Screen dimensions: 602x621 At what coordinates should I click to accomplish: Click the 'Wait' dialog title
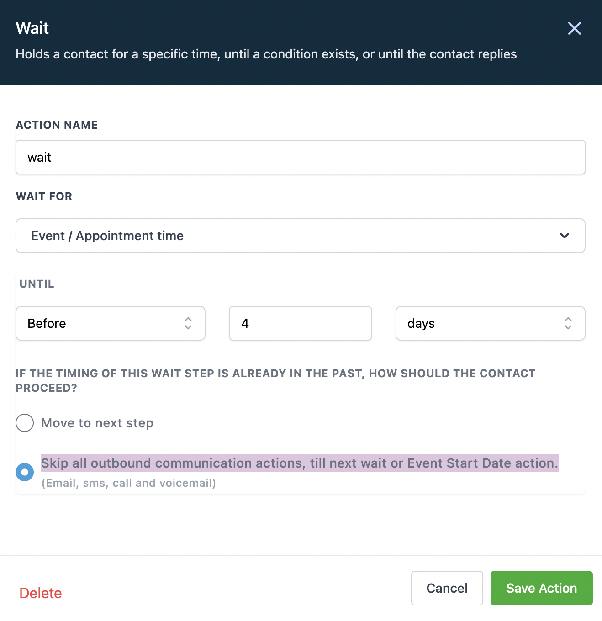[x=32, y=28]
